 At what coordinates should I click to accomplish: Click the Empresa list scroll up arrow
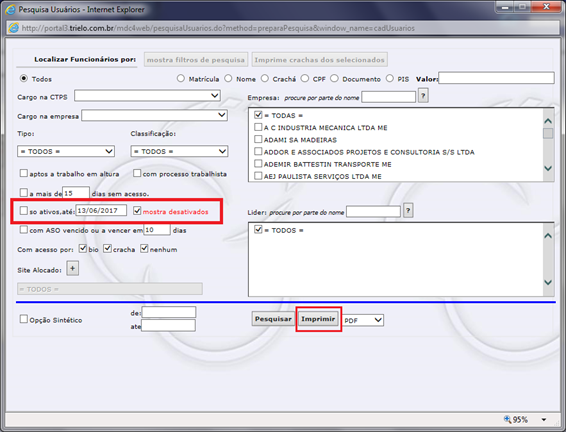pyautogui.click(x=548, y=121)
